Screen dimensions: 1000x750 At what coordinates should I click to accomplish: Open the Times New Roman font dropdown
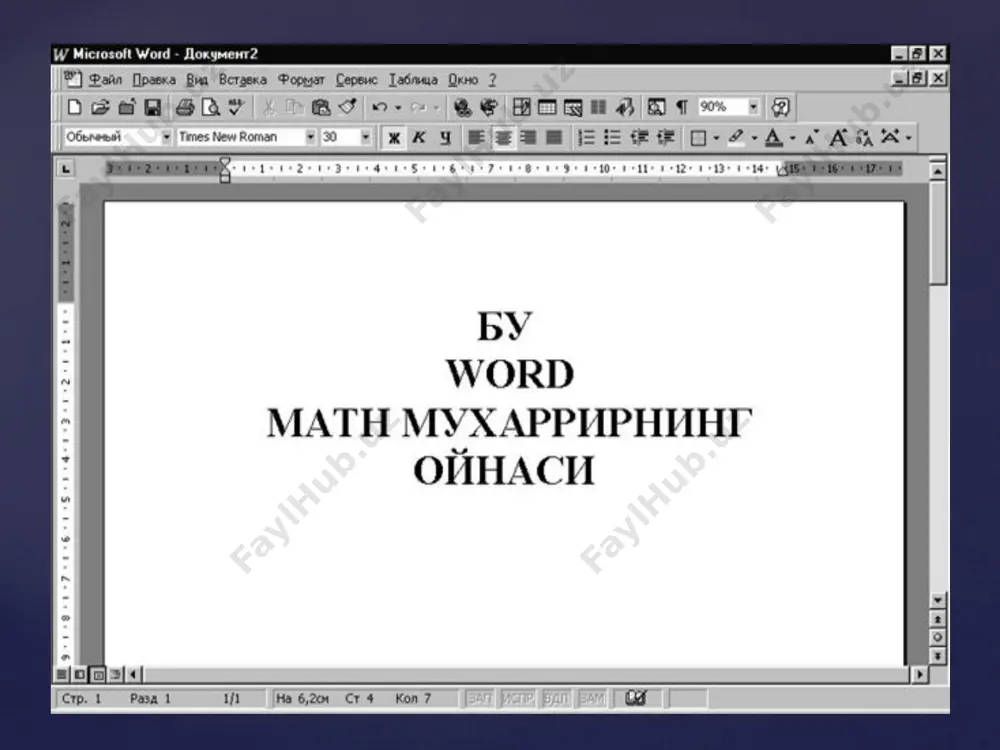pyautogui.click(x=310, y=136)
